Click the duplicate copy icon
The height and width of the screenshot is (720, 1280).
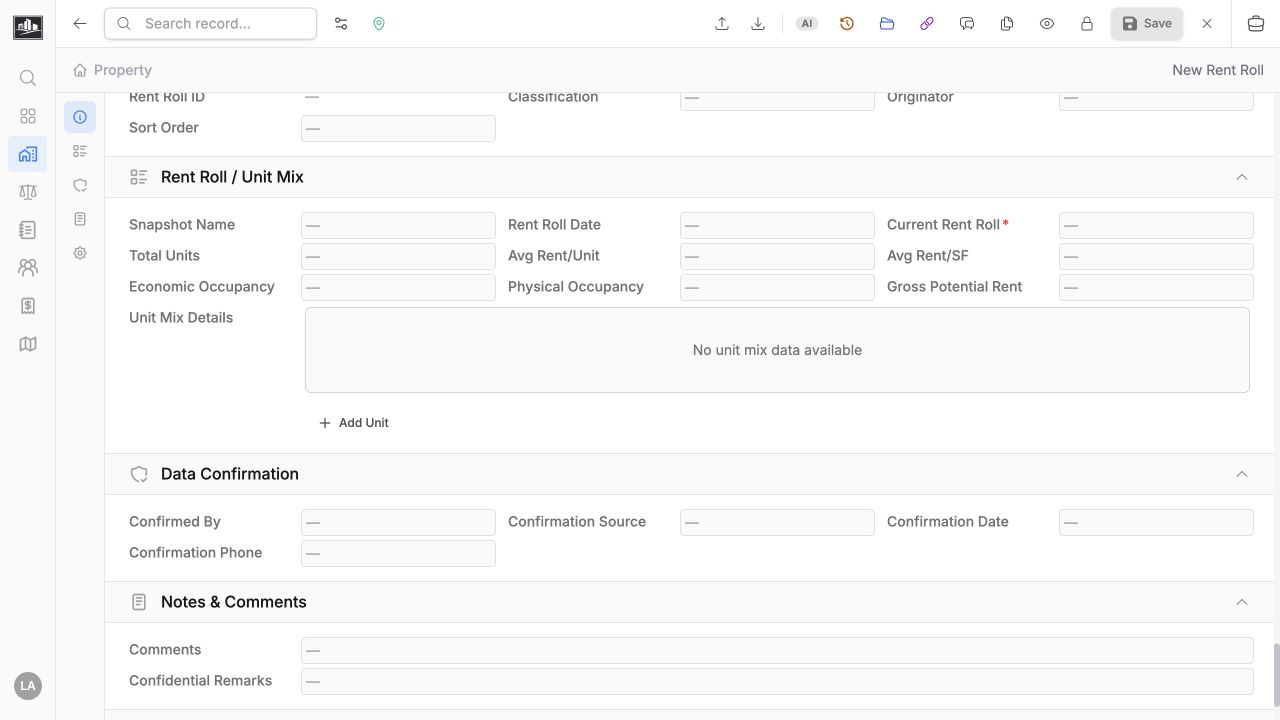pos(1007,24)
